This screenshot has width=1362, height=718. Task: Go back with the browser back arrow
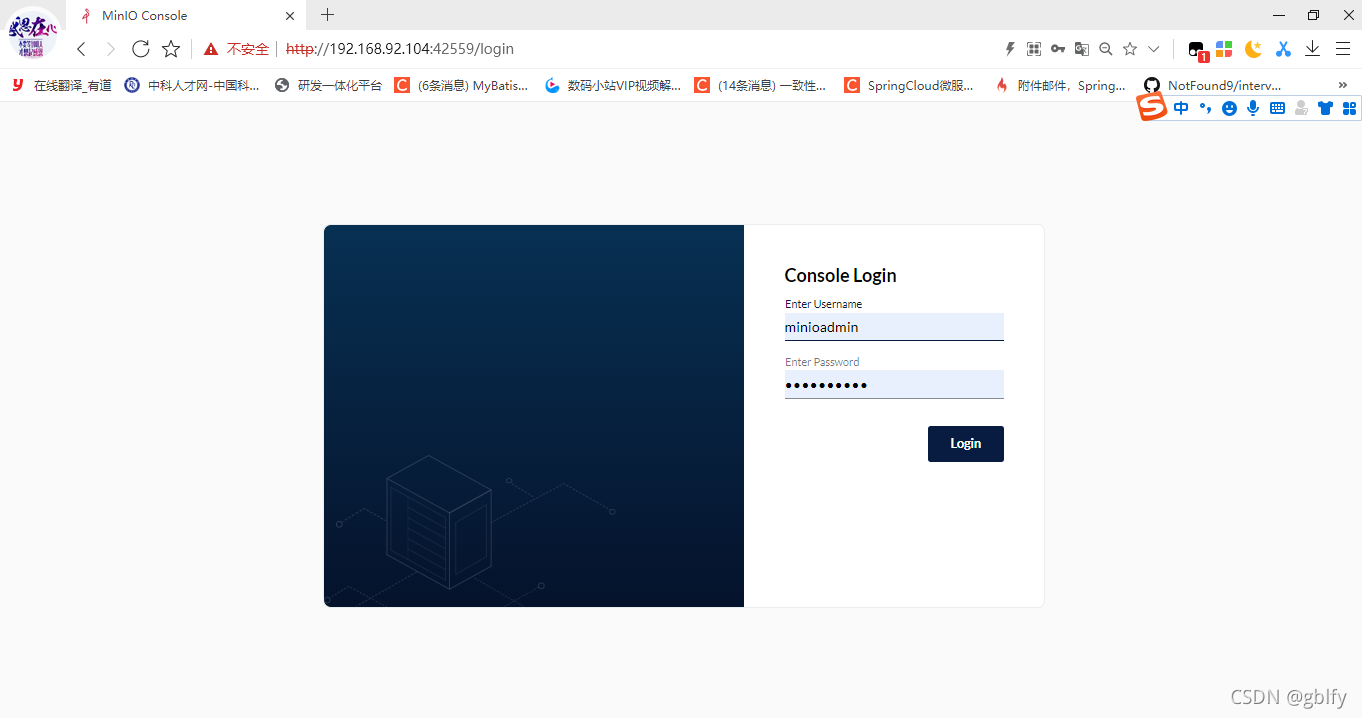click(x=82, y=49)
